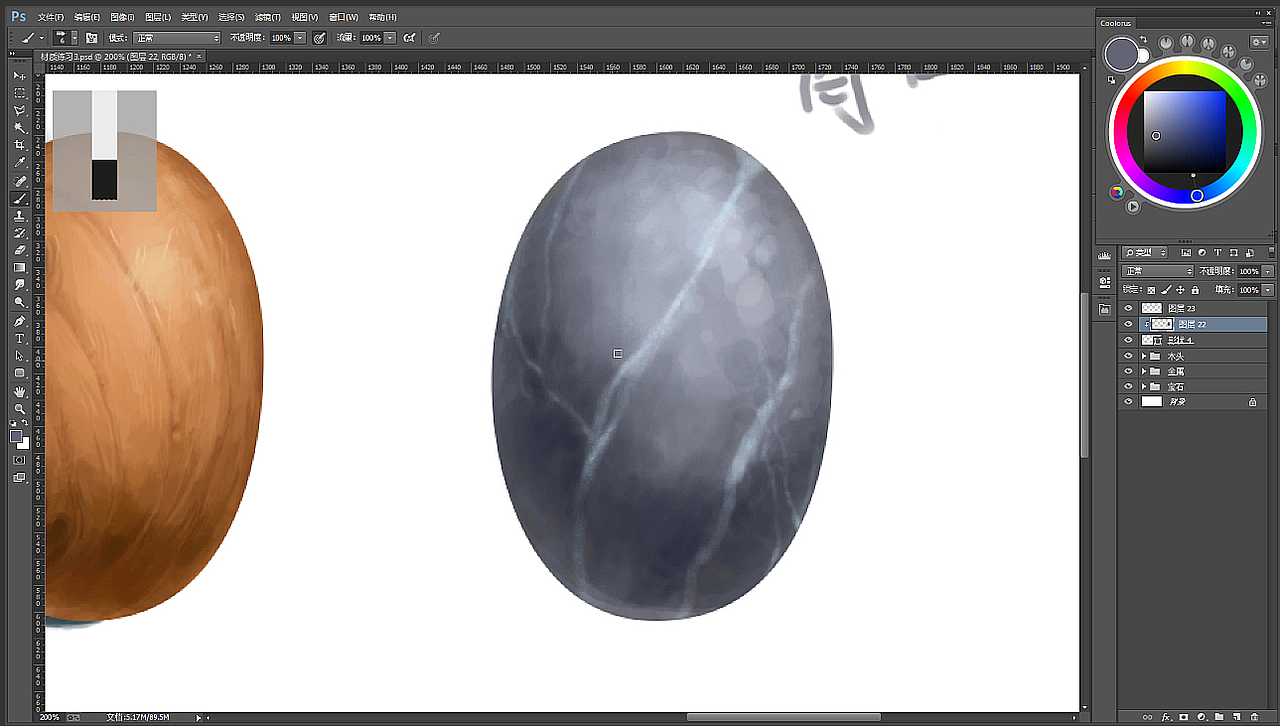Select the History Brush tool
The image size is (1280, 726).
click(x=19, y=233)
